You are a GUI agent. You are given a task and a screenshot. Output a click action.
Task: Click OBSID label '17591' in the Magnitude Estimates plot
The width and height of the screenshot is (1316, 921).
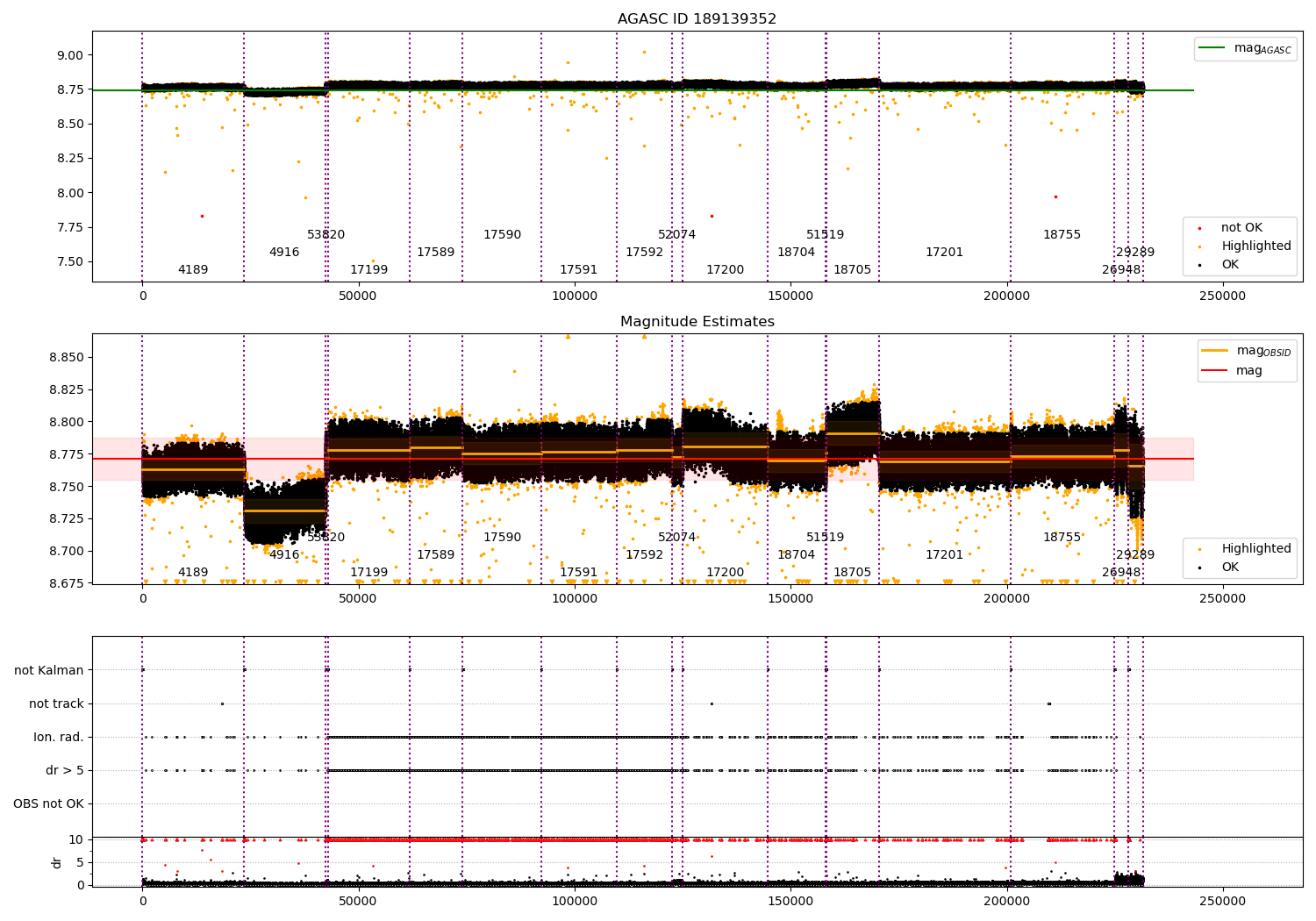click(x=578, y=573)
